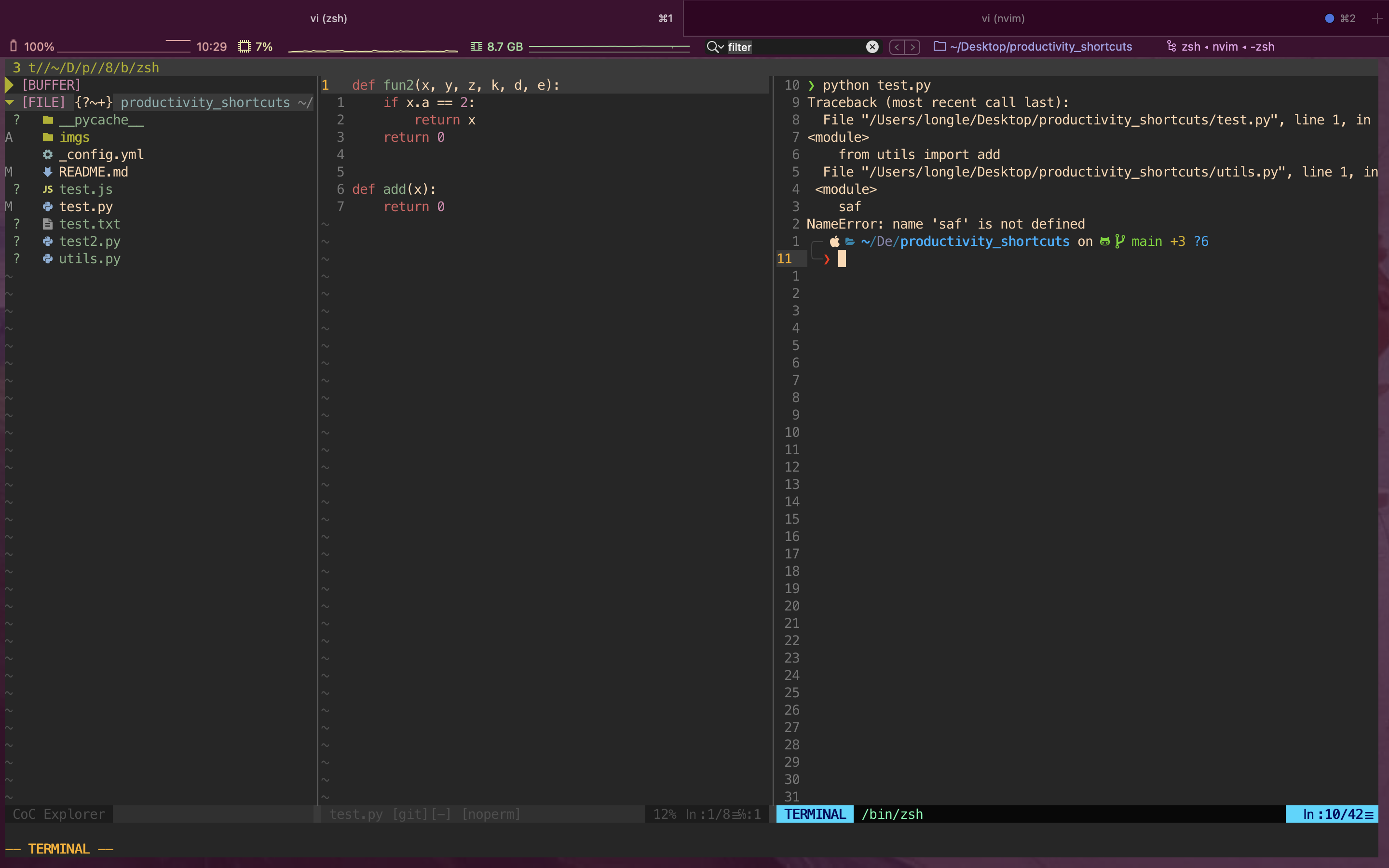Open README.md from file tree
The height and width of the screenshot is (868, 1389).
click(93, 172)
